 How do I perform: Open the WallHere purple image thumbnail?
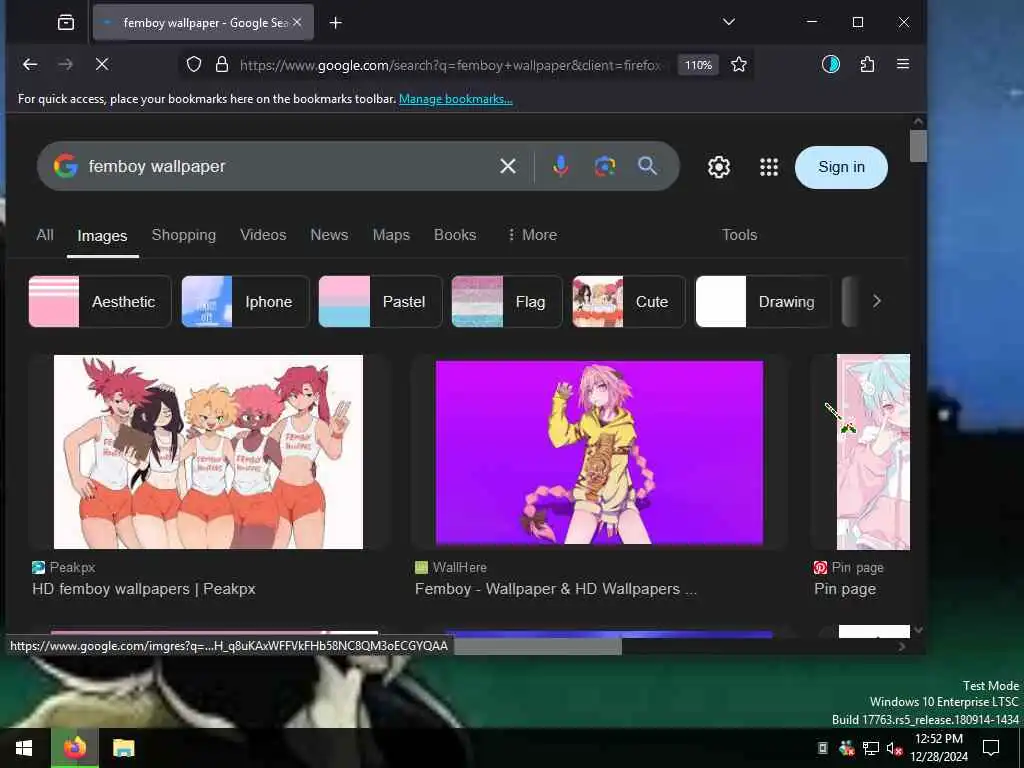[x=600, y=452]
